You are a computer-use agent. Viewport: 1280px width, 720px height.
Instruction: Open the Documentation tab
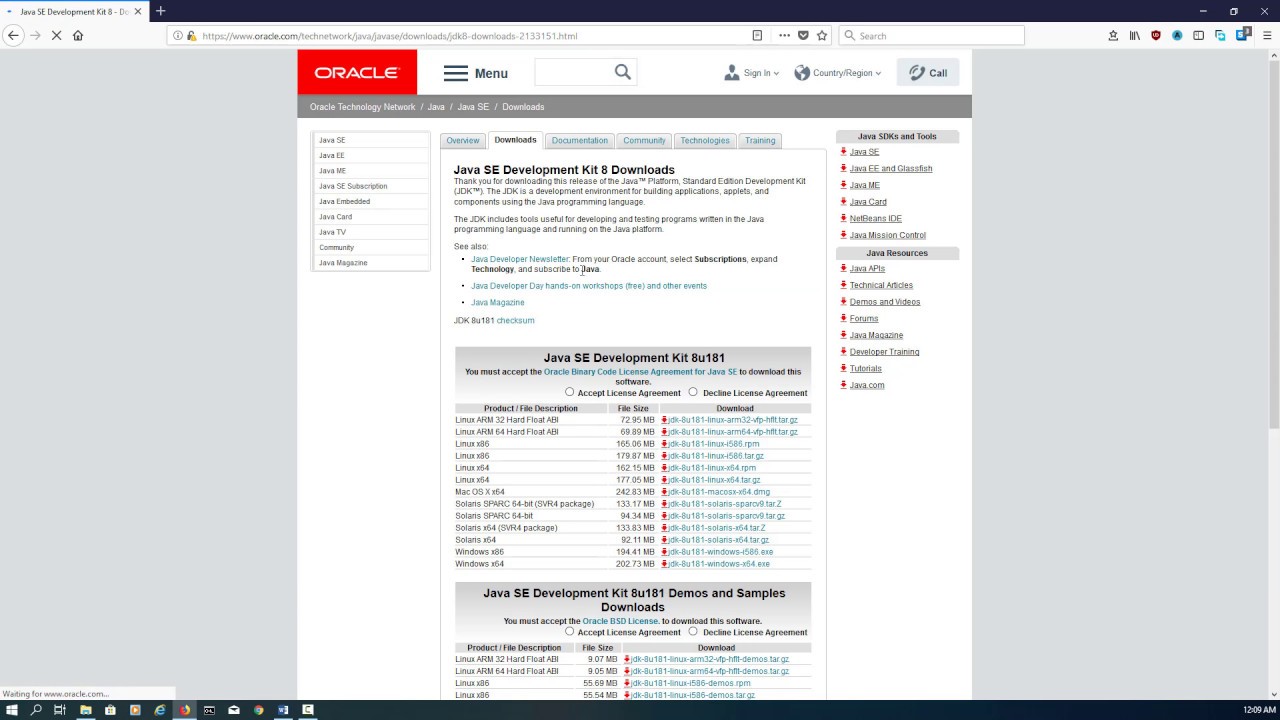pos(579,140)
